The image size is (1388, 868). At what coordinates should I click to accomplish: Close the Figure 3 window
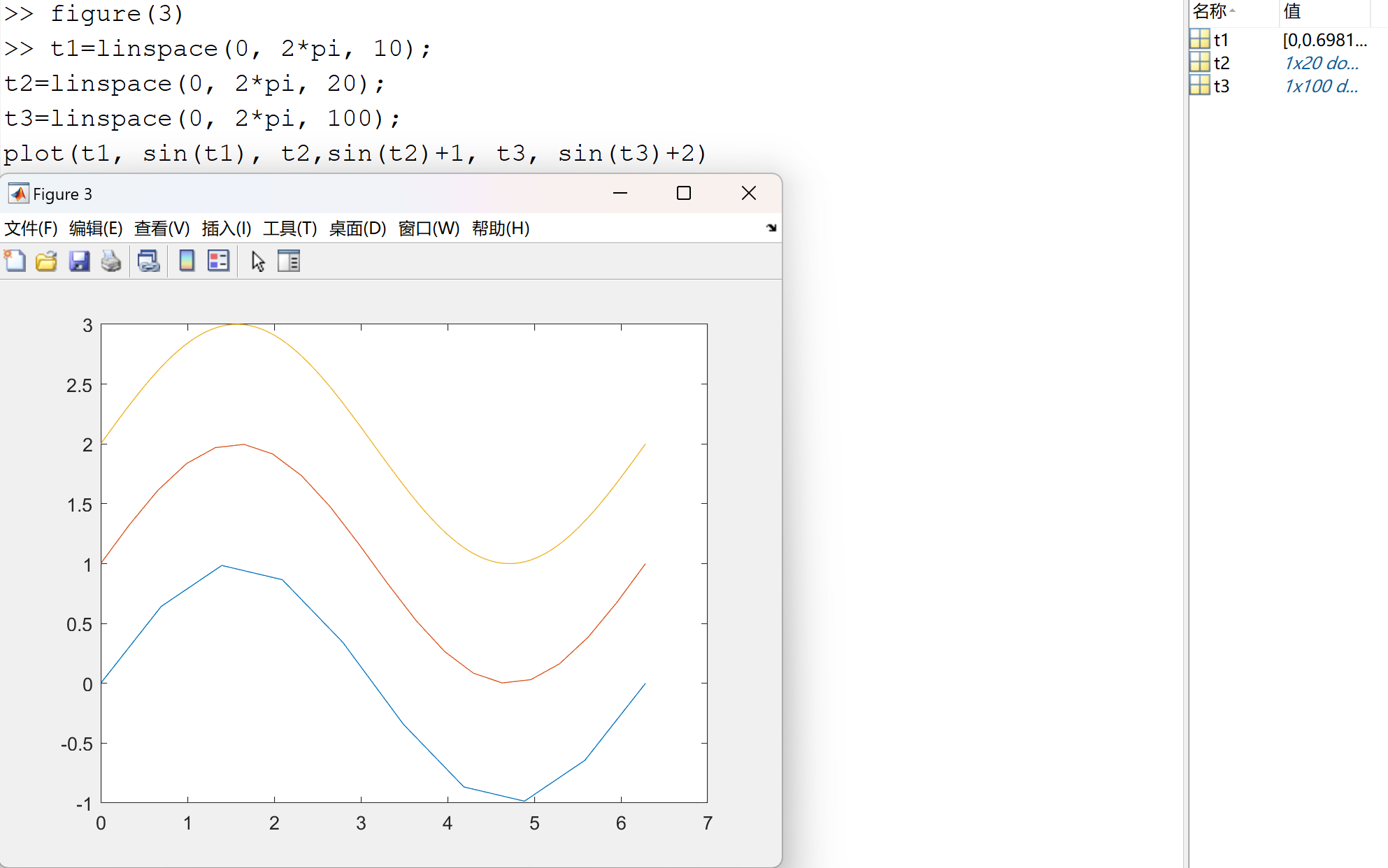tap(748, 193)
